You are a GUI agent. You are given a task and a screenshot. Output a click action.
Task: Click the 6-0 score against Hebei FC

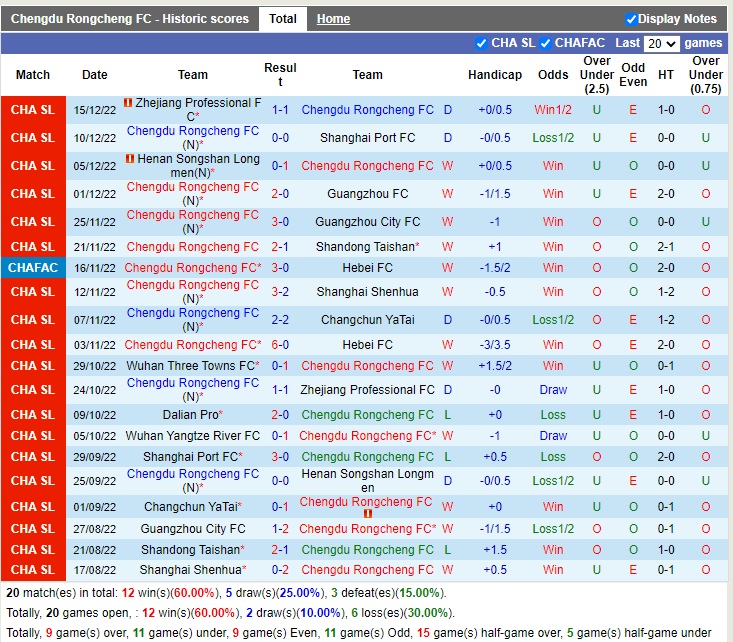pyautogui.click(x=280, y=345)
